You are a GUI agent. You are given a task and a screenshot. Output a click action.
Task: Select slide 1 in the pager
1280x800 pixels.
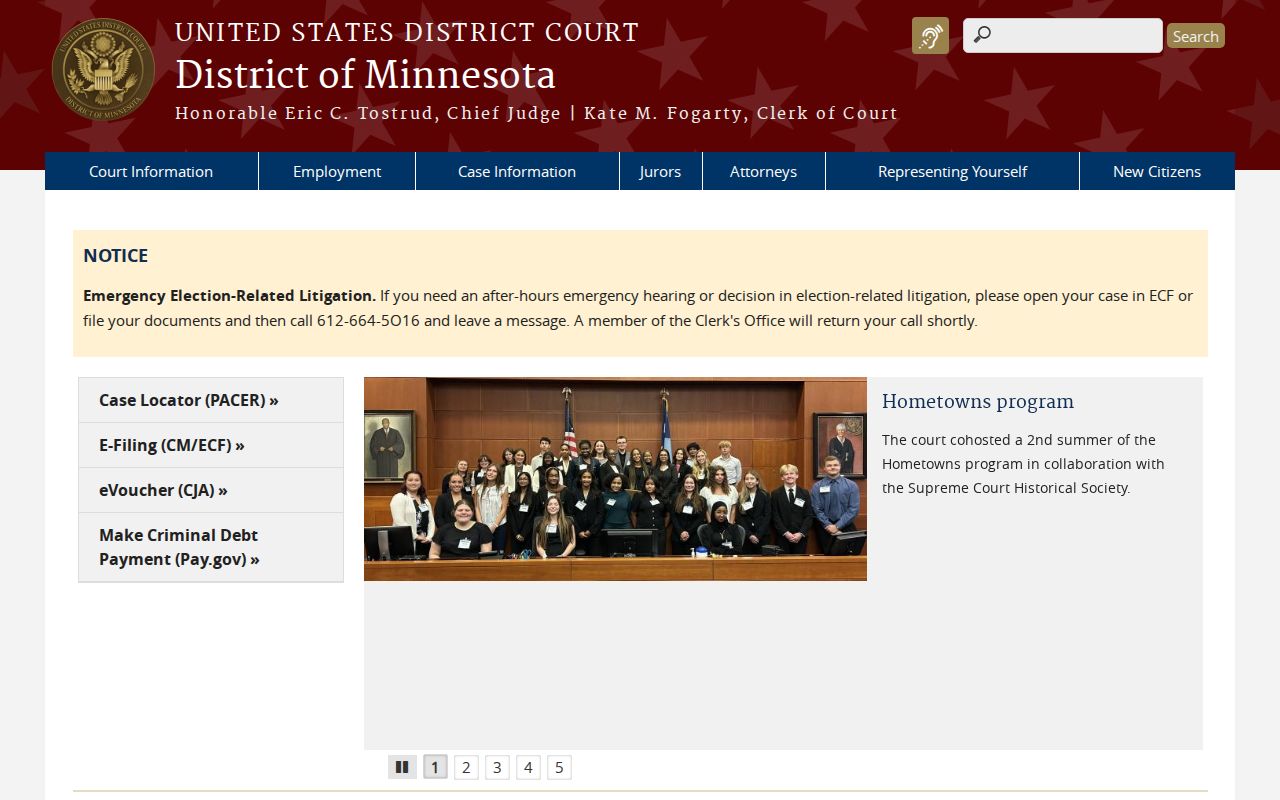435,767
